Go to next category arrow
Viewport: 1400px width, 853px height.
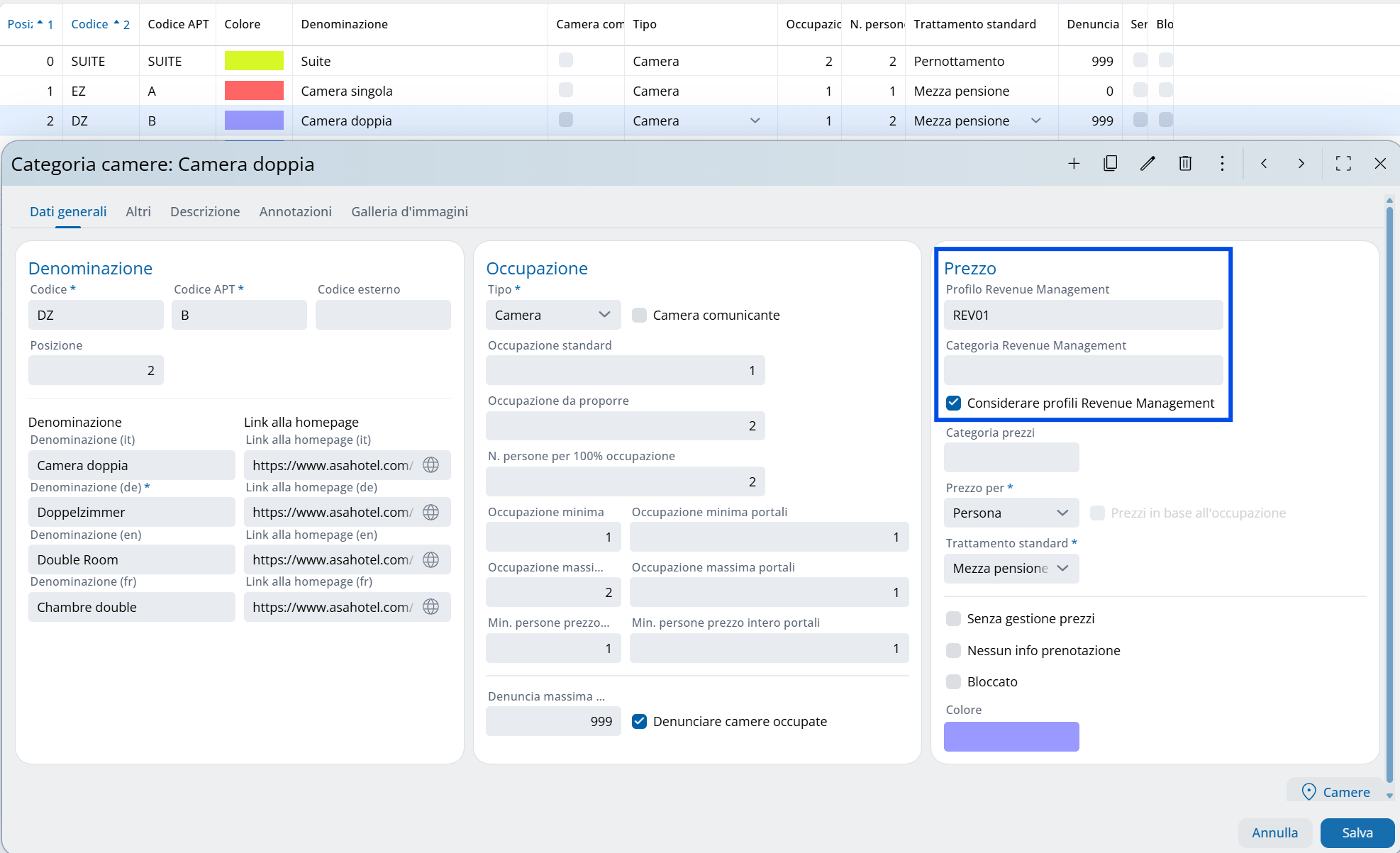[x=1301, y=164]
